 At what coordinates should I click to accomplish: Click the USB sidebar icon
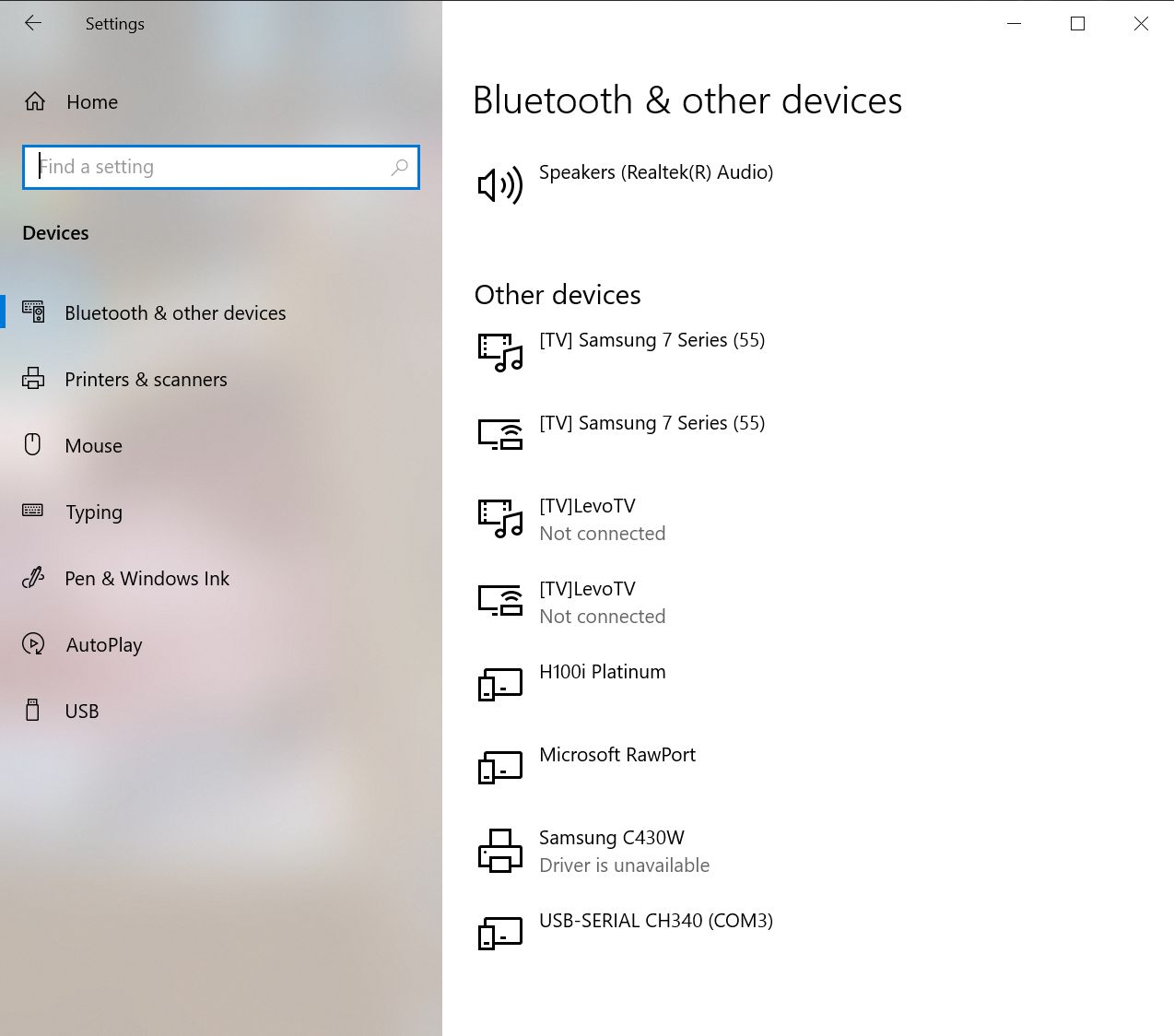point(33,711)
